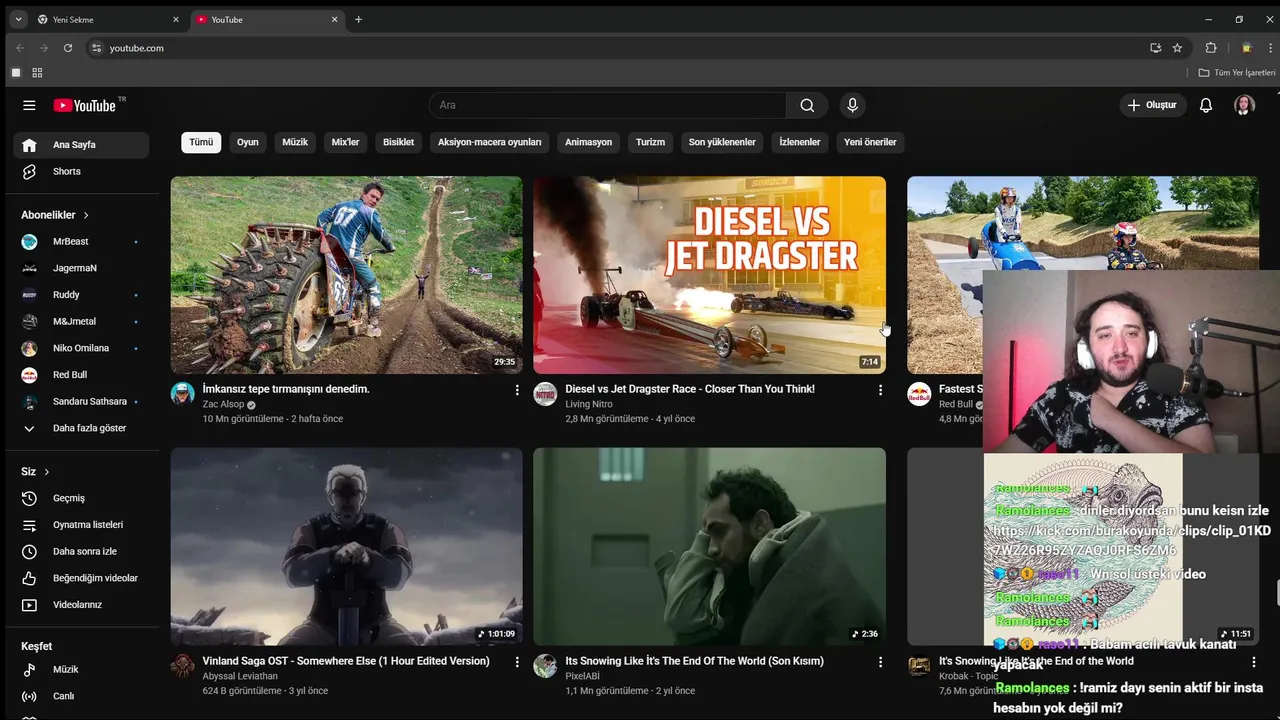Open Geçmiş history

[81, 498]
